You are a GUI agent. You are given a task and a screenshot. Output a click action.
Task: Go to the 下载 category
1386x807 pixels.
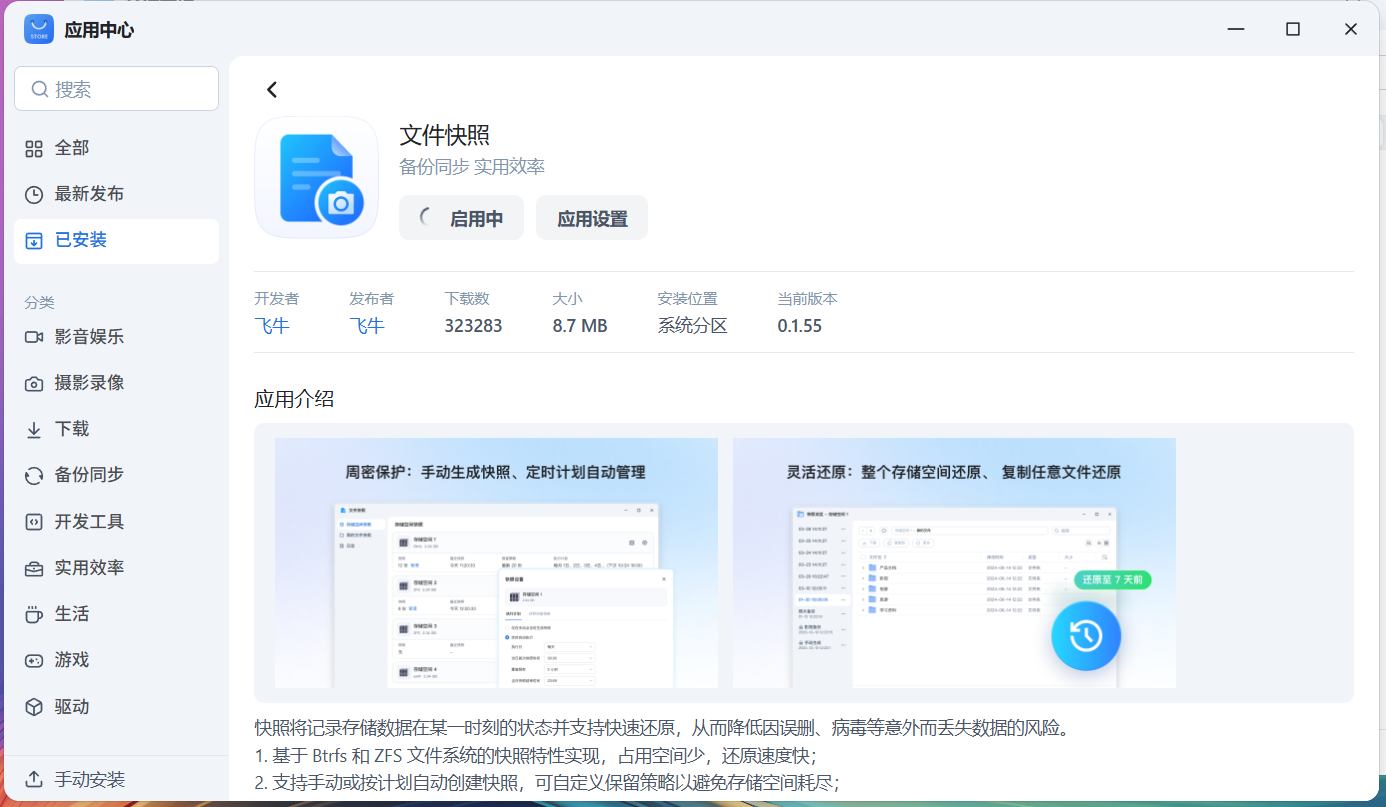click(71, 429)
